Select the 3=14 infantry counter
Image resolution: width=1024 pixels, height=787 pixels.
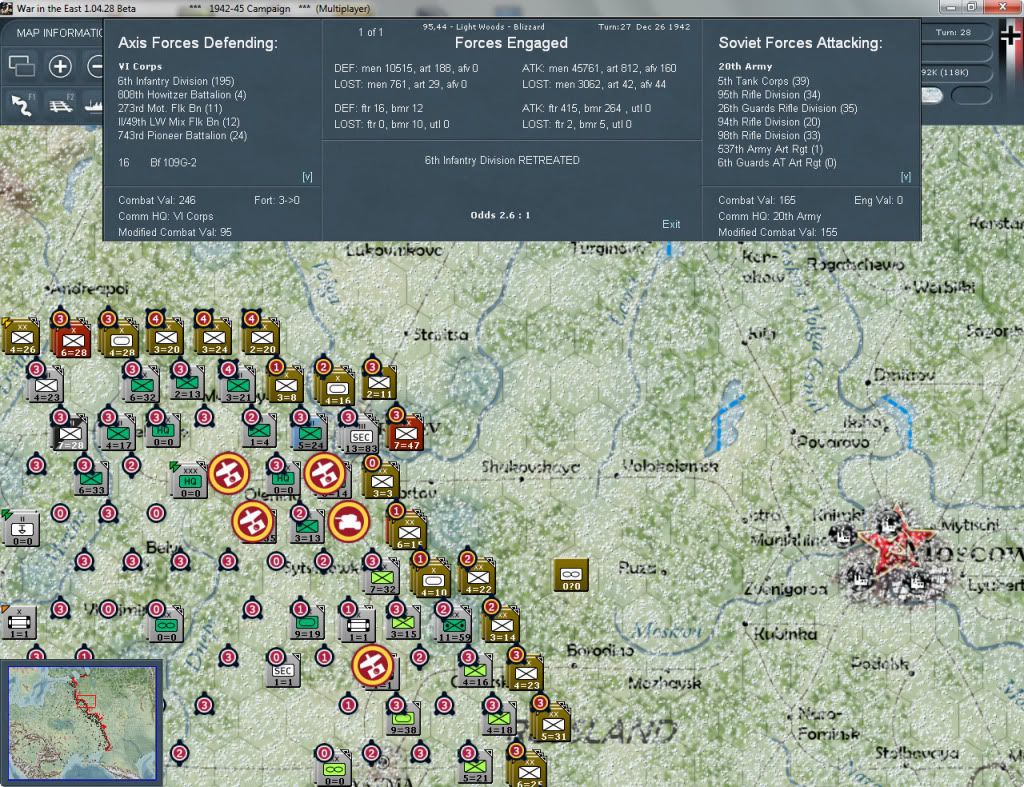pos(502,625)
